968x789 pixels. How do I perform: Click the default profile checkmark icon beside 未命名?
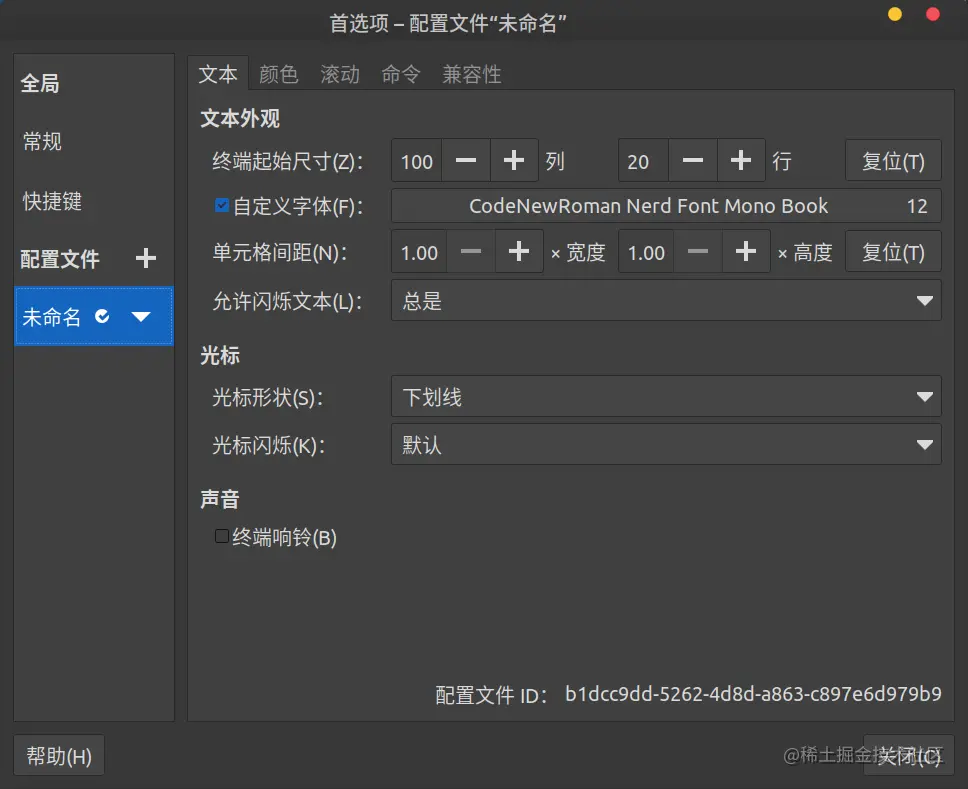point(102,317)
